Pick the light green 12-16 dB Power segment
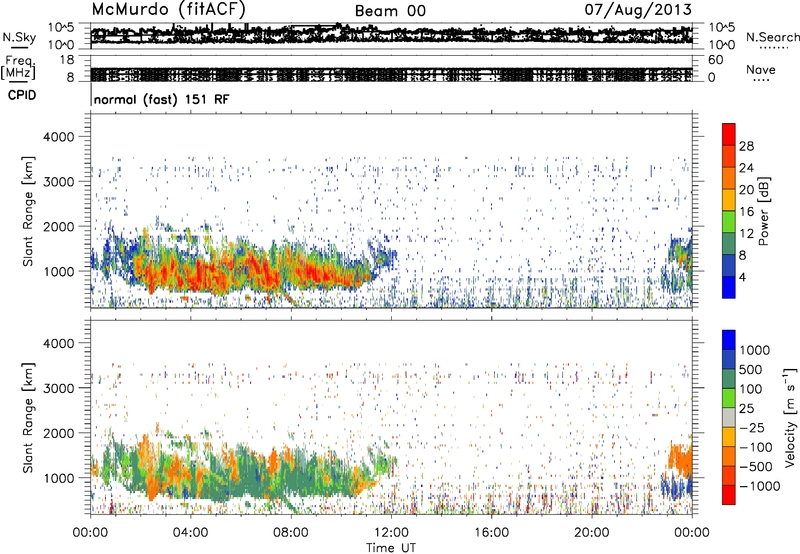800x554 pixels. (x=729, y=222)
